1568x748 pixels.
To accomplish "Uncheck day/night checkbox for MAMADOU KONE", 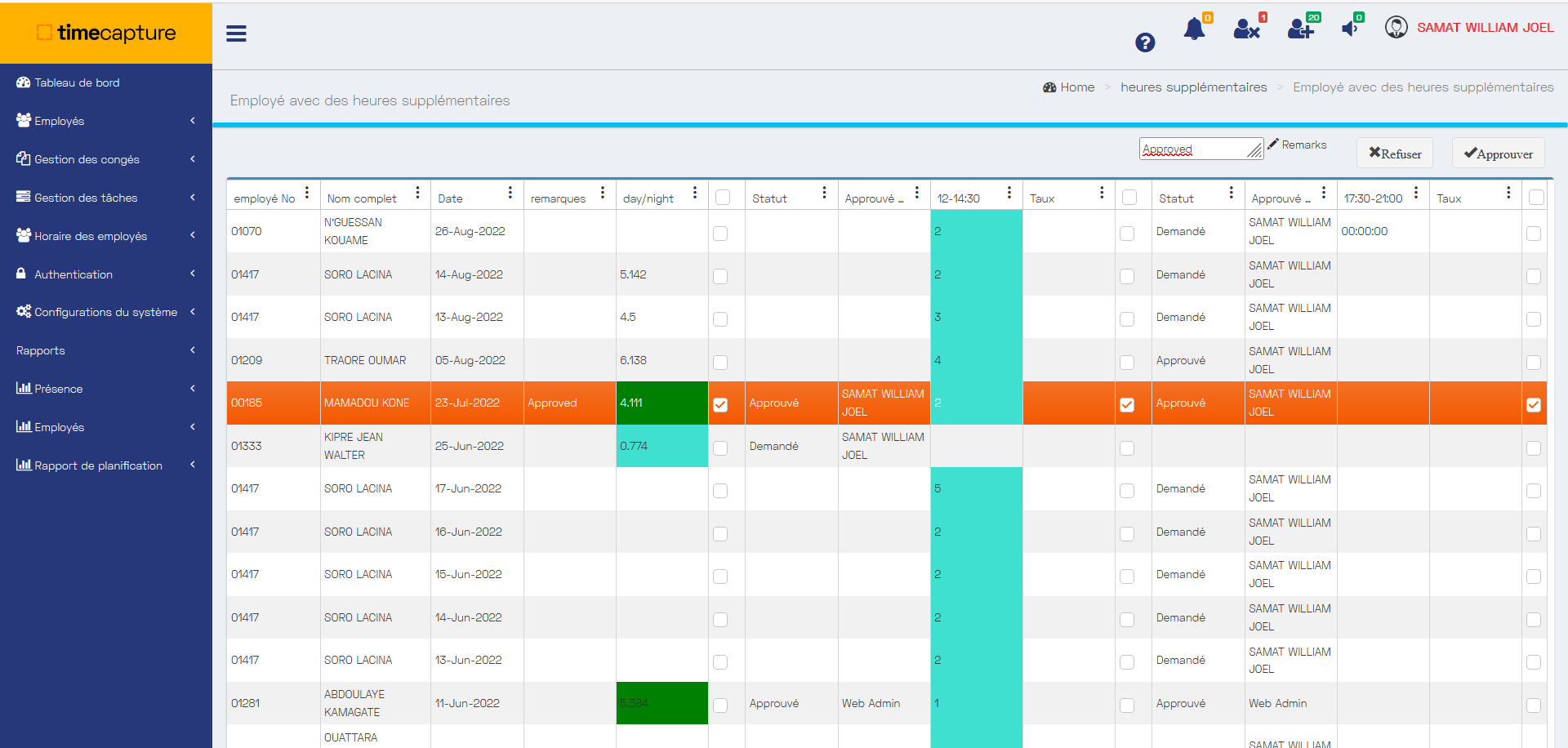I will tap(720, 404).
